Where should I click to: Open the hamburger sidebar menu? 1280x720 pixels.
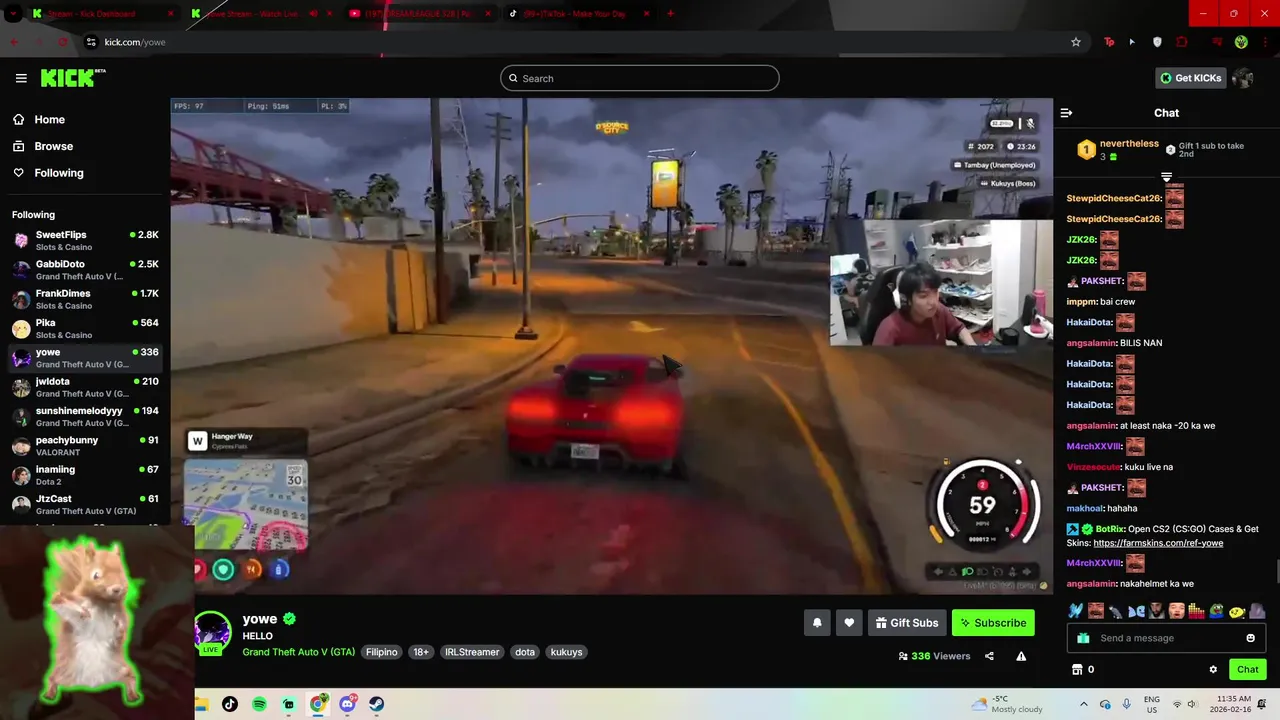point(21,78)
